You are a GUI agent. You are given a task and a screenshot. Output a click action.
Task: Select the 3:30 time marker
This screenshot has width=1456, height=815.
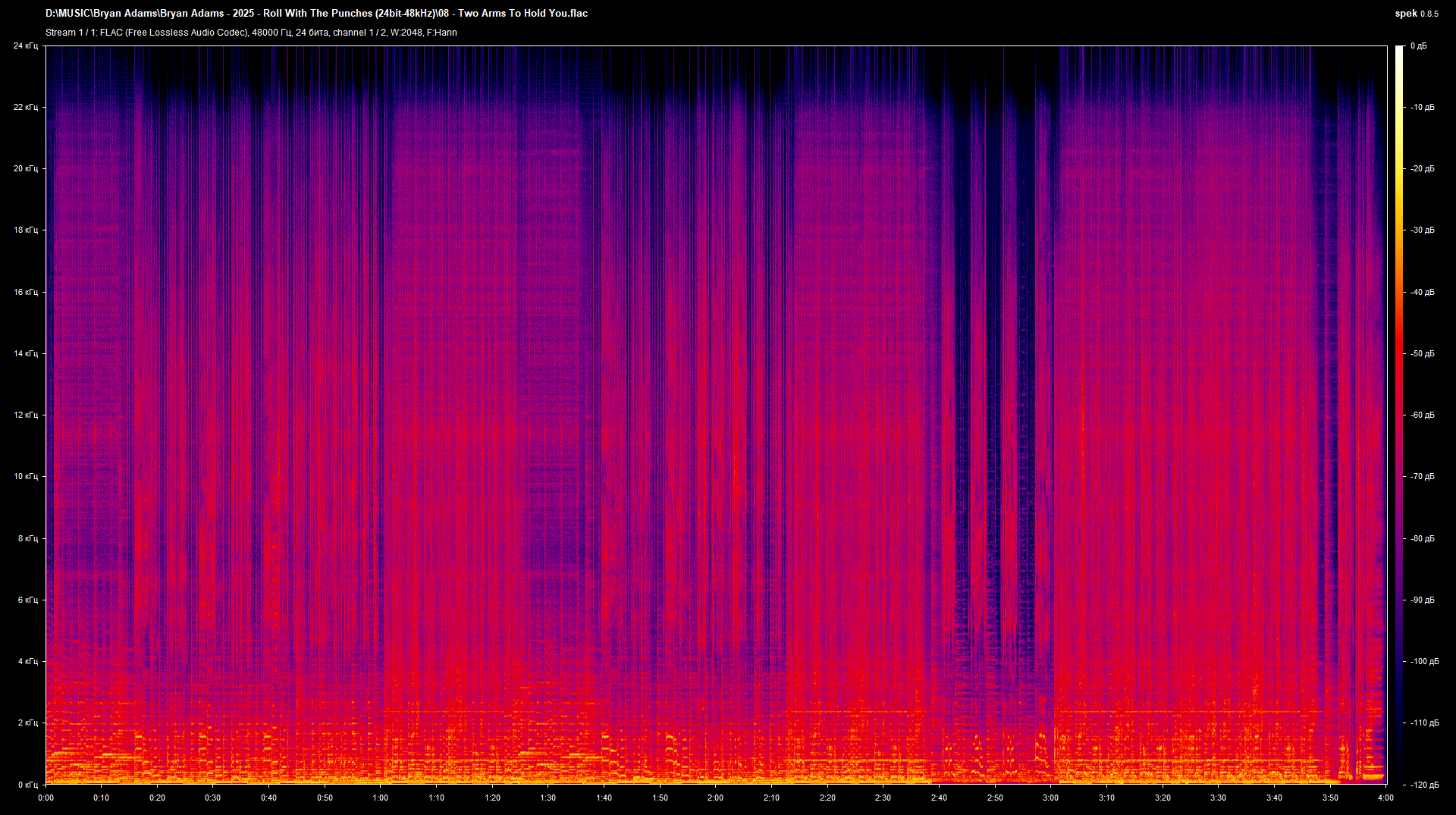[x=1218, y=798]
